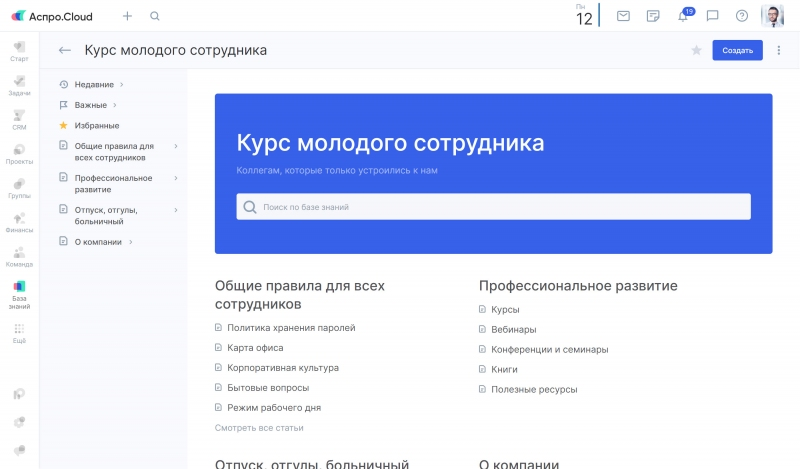
Task: Open the Недавние section
Action: point(94,84)
